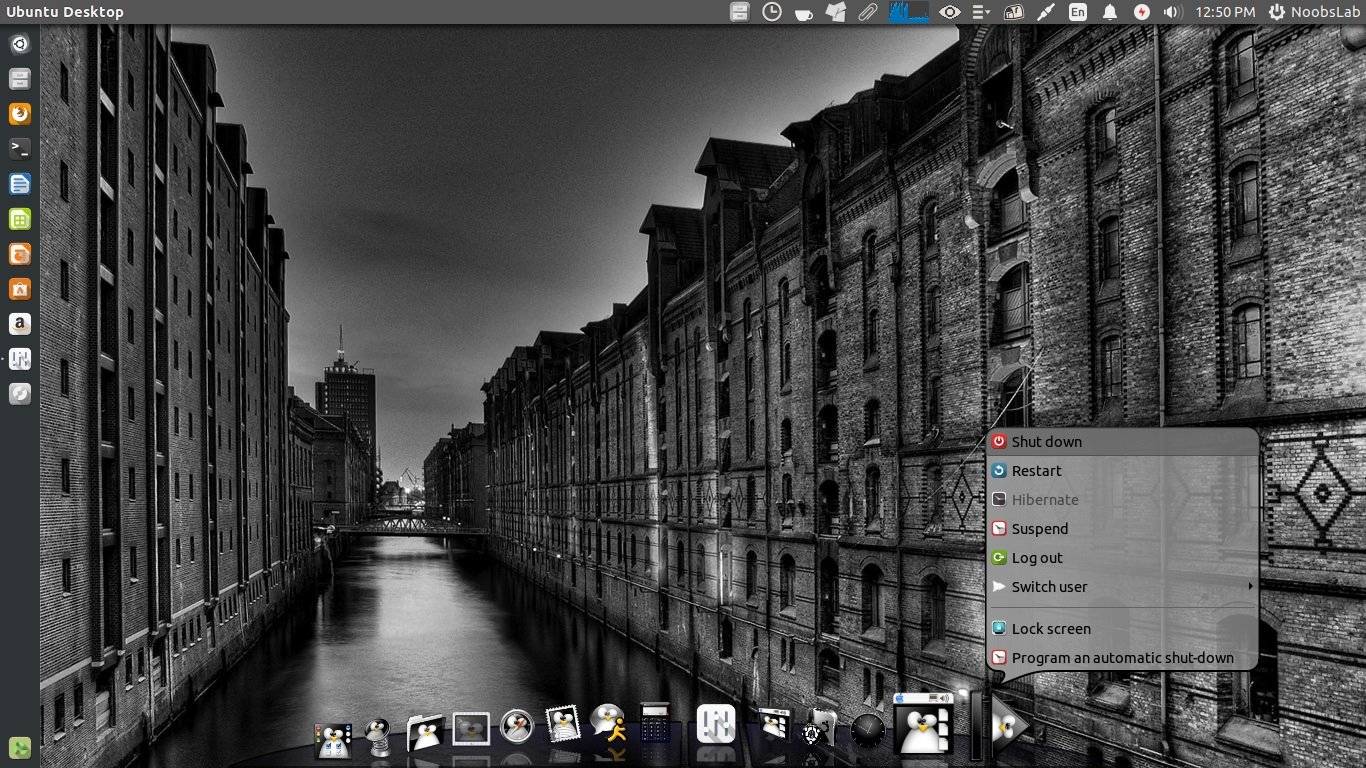This screenshot has width=1366, height=768.
Task: Open the calculator icon in the dock
Action: point(655,723)
